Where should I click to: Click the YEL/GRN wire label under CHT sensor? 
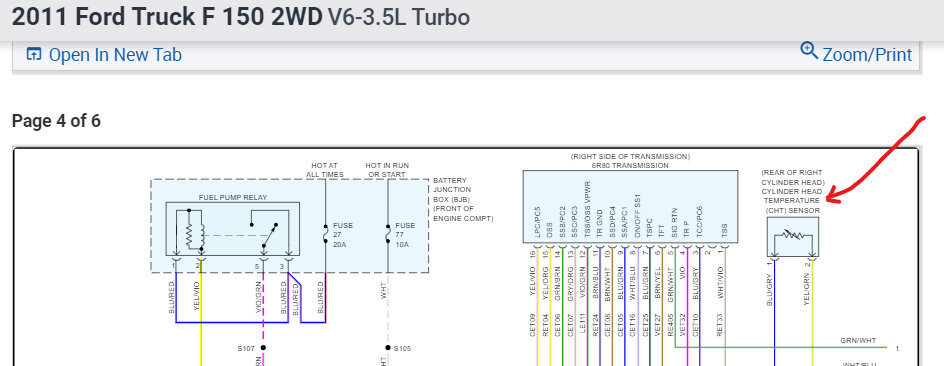click(807, 290)
